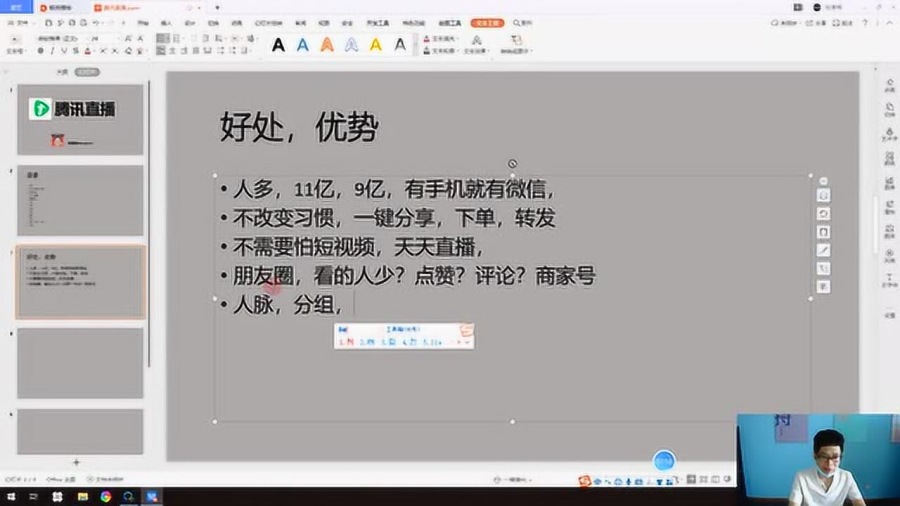Switch to slide sorter view icon in status bar
The width and height of the screenshot is (900, 506).
(703, 479)
